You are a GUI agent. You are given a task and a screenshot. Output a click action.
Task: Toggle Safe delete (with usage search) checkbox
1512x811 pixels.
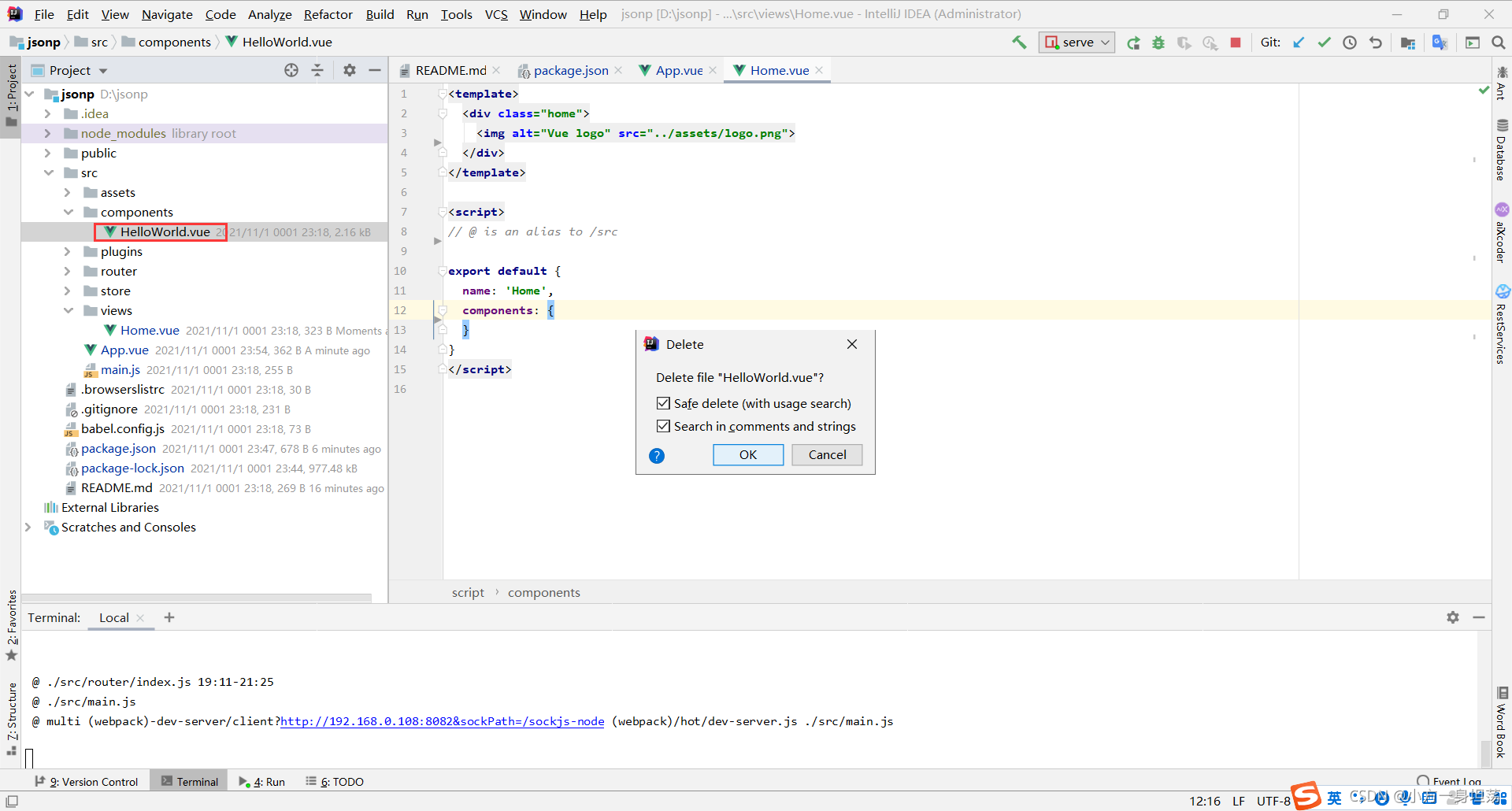(x=663, y=403)
